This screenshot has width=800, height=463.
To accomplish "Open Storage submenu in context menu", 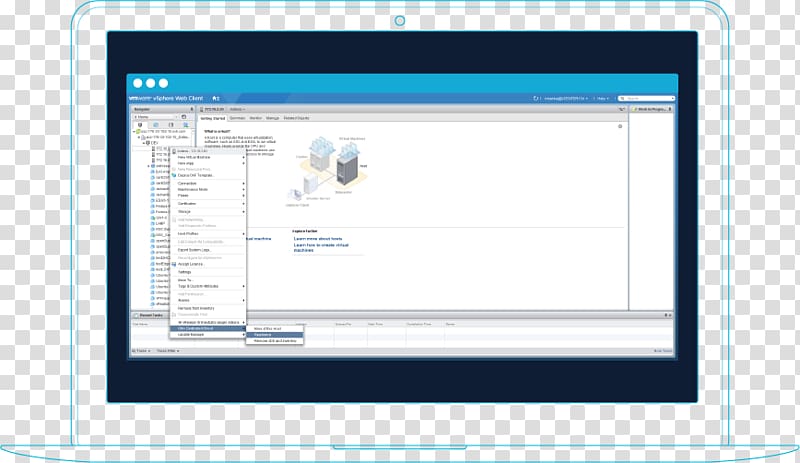I will click(208, 211).
